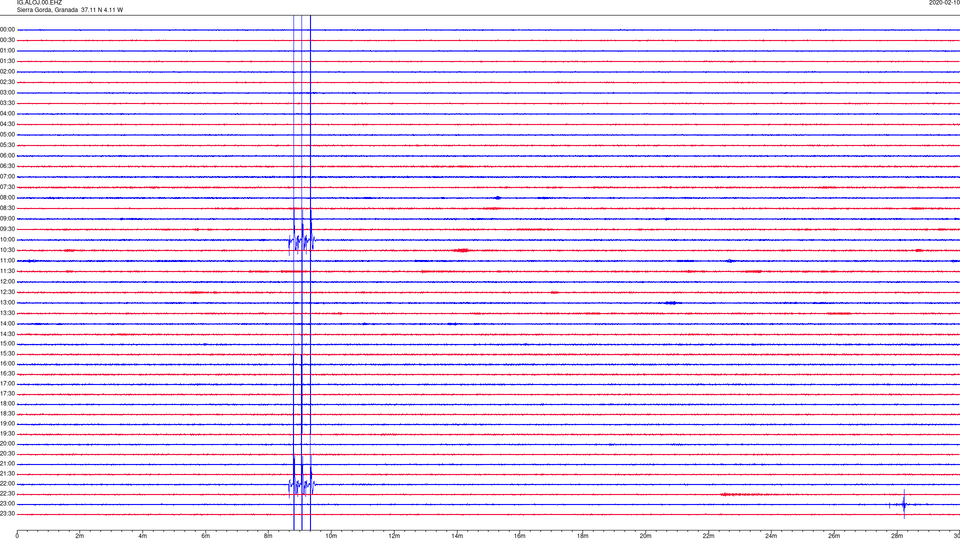Pick the 14m axis tick label
Screen dimensions: 960x540
(x=457, y=536)
